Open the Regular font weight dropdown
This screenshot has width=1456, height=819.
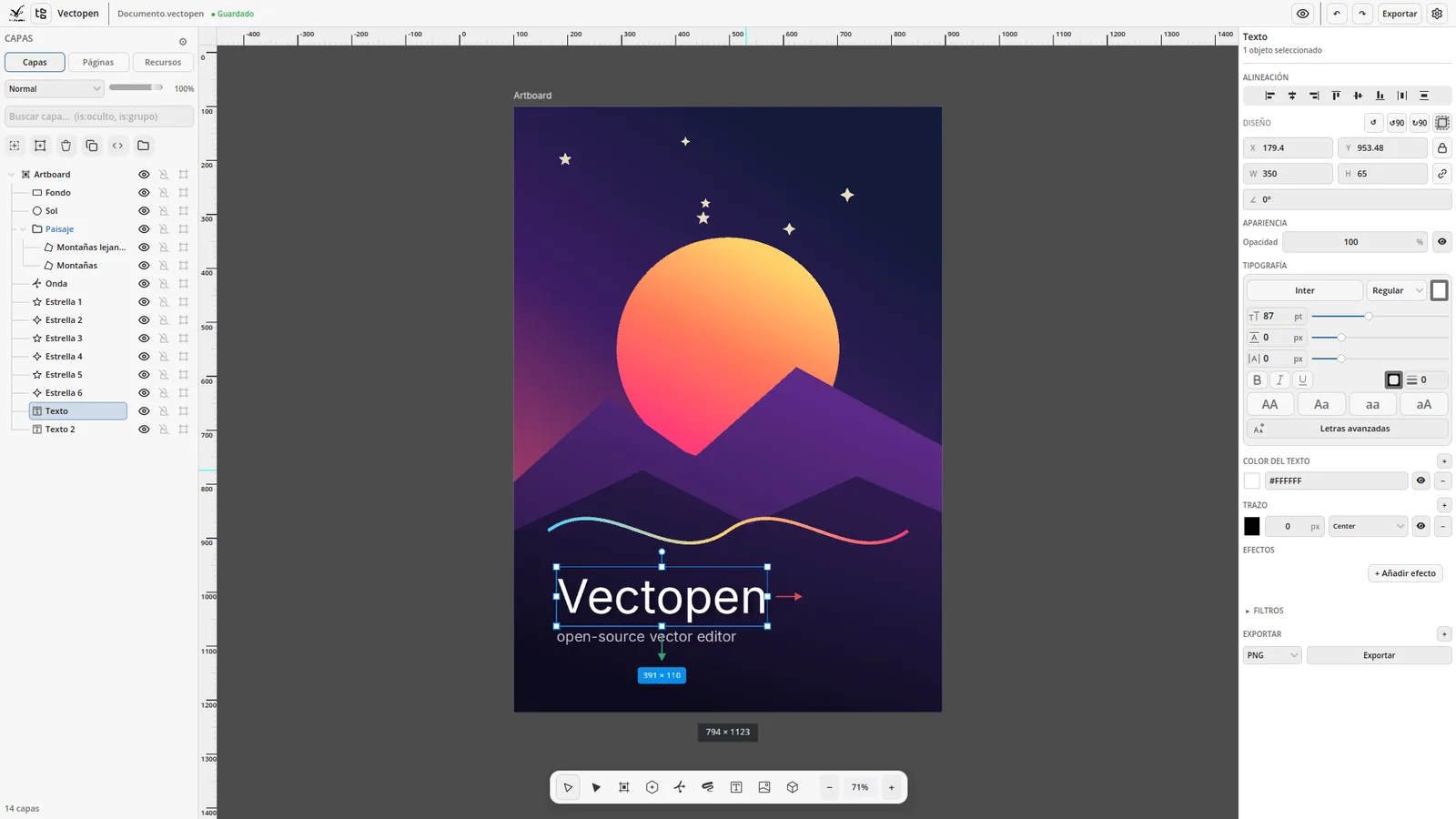coord(1396,290)
